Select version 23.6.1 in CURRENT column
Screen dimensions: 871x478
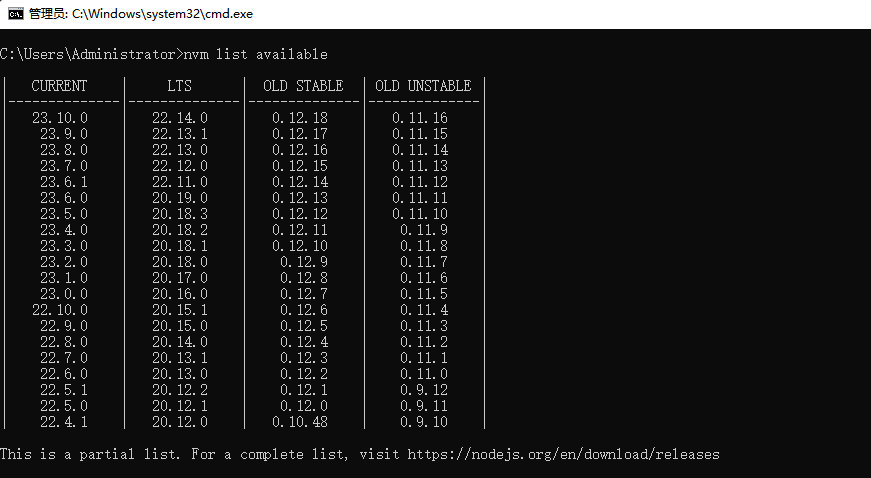click(64, 182)
